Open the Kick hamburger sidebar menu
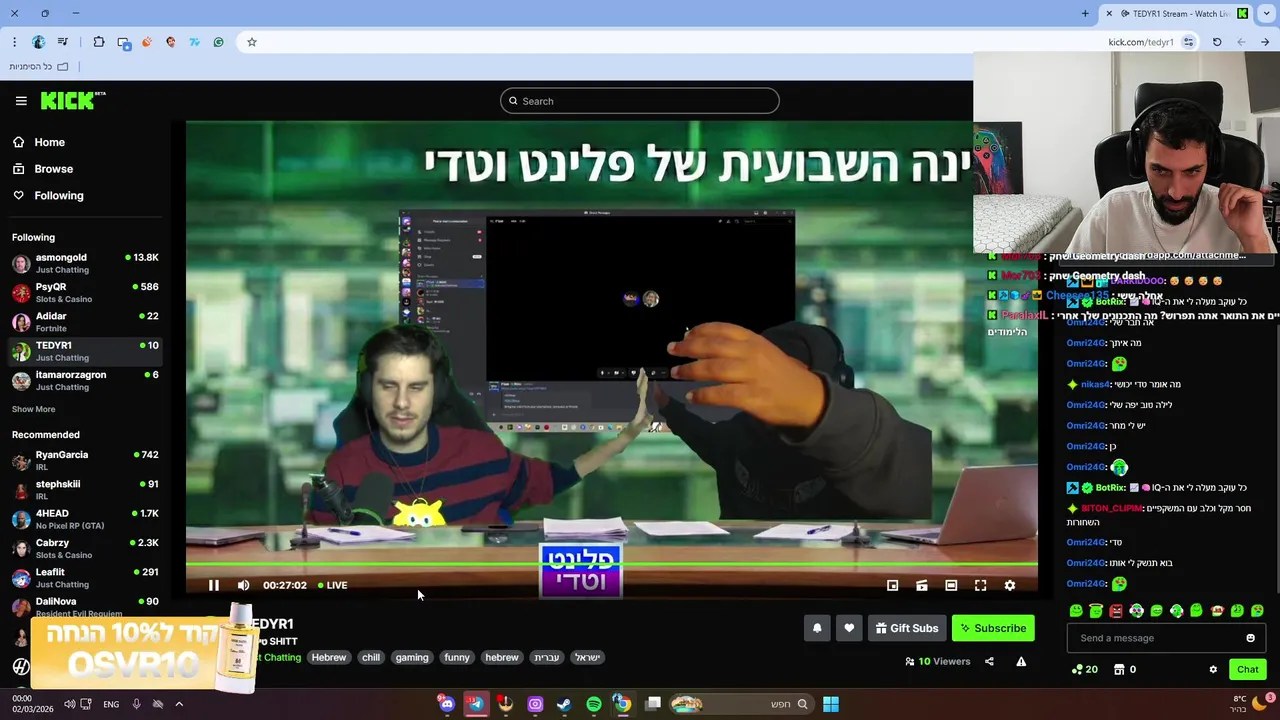The width and height of the screenshot is (1280, 720). [21, 100]
